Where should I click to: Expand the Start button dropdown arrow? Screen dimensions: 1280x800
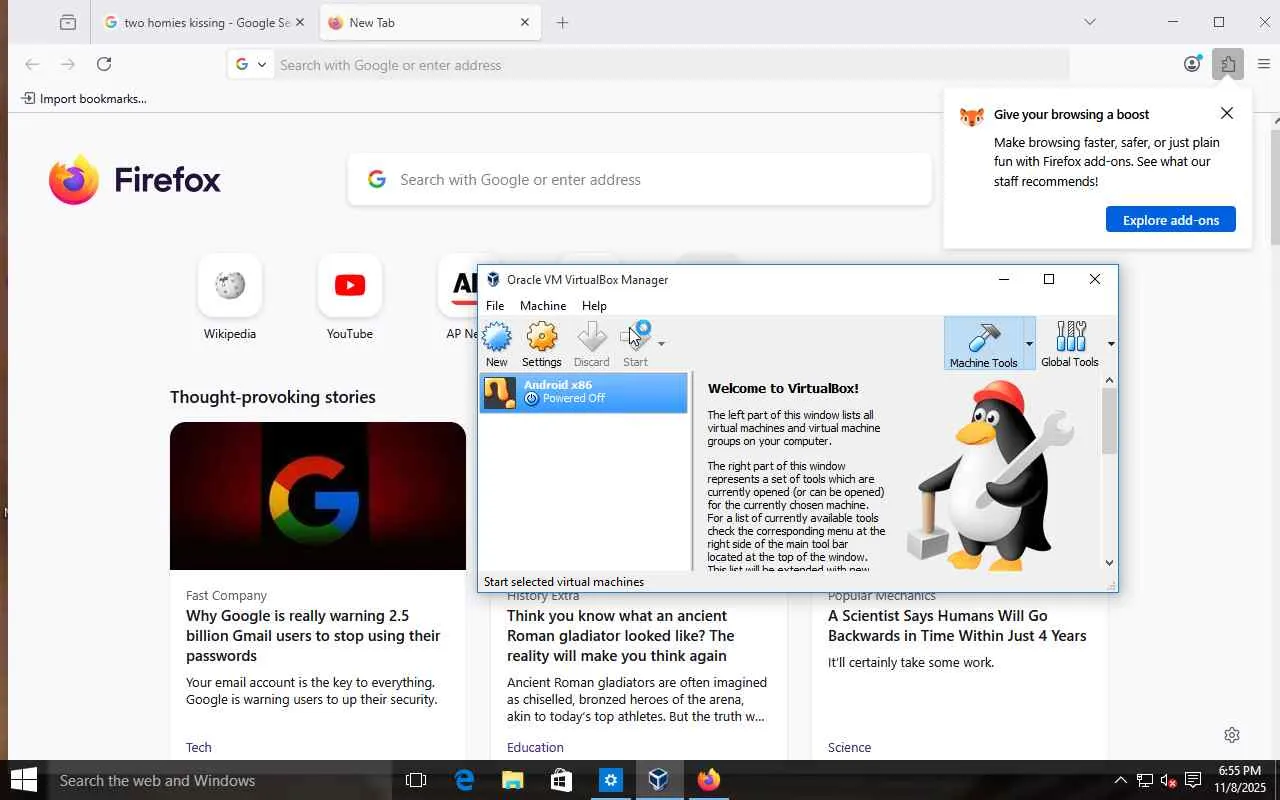pos(661,344)
